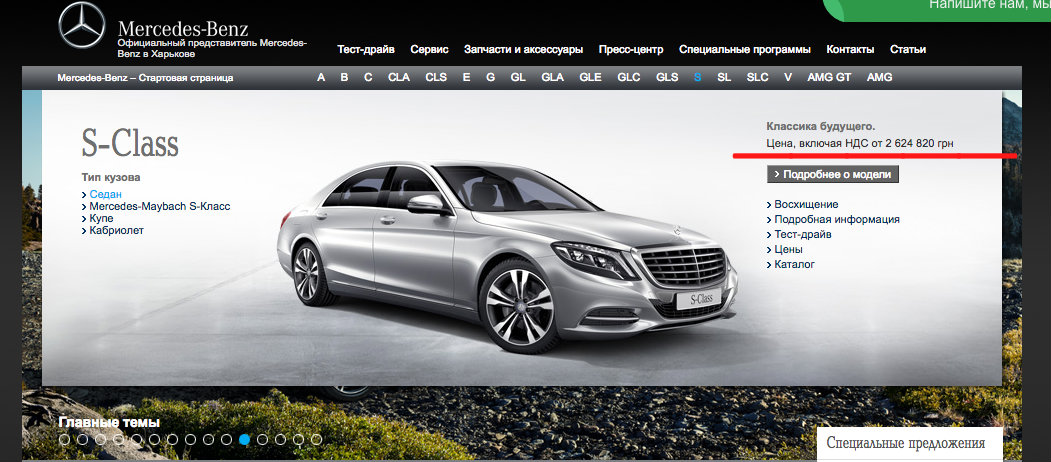This screenshot has width=1051, height=462.
Task: Select the AMG model tab
Action: pos(879,78)
